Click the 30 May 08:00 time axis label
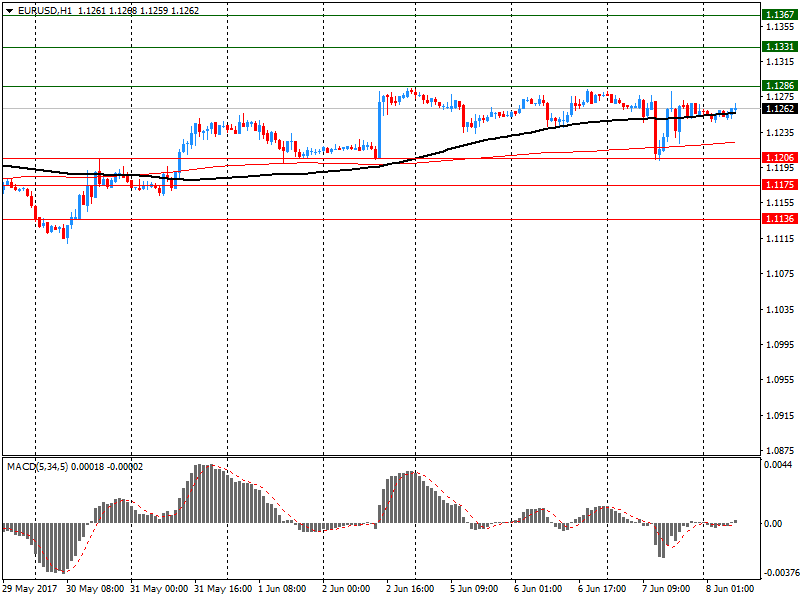This screenshot has height=600, width=800. (95, 589)
